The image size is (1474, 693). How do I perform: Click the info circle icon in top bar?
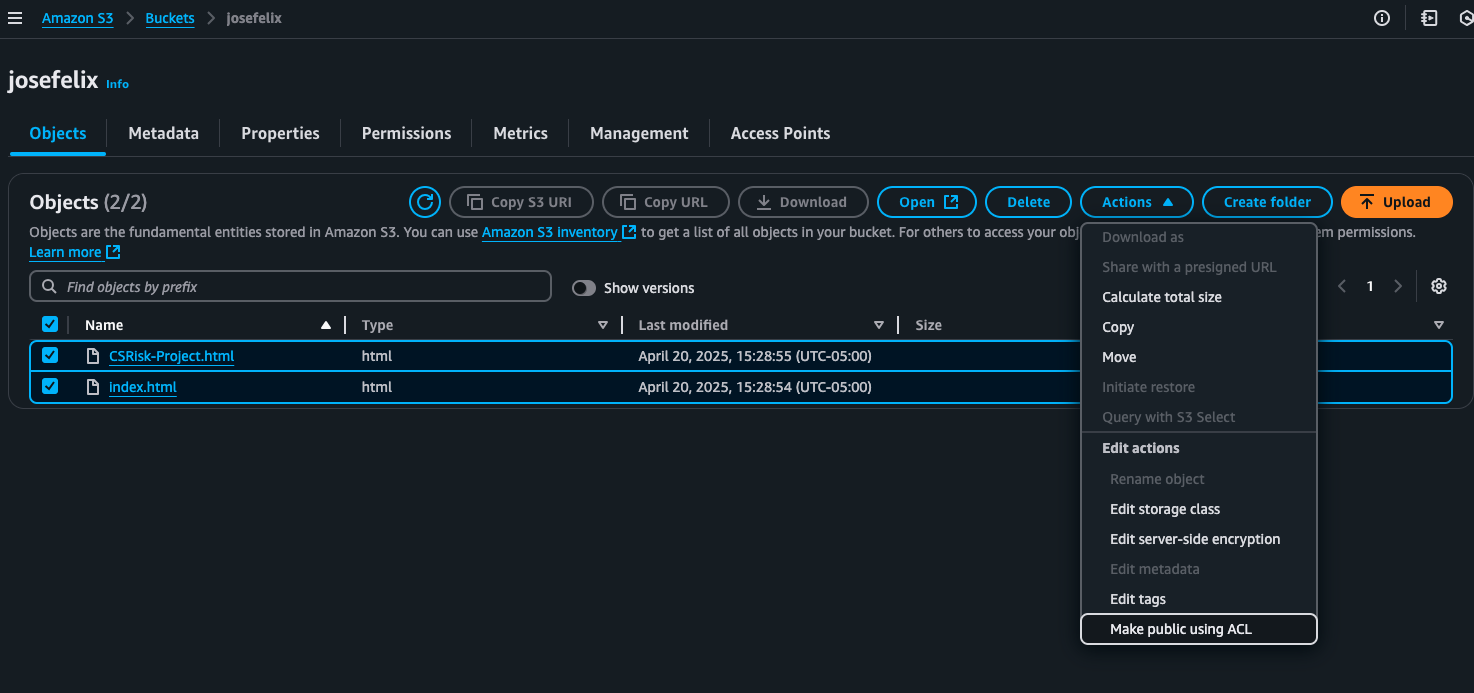coord(1382,18)
